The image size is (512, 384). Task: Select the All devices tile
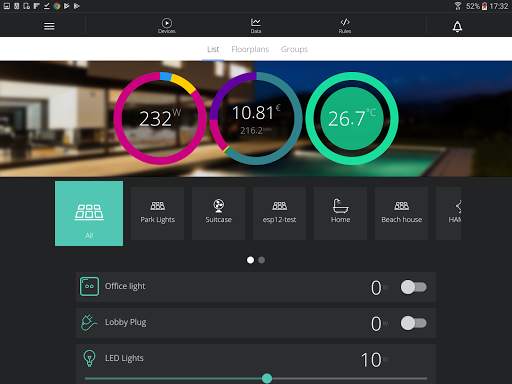coord(89,213)
